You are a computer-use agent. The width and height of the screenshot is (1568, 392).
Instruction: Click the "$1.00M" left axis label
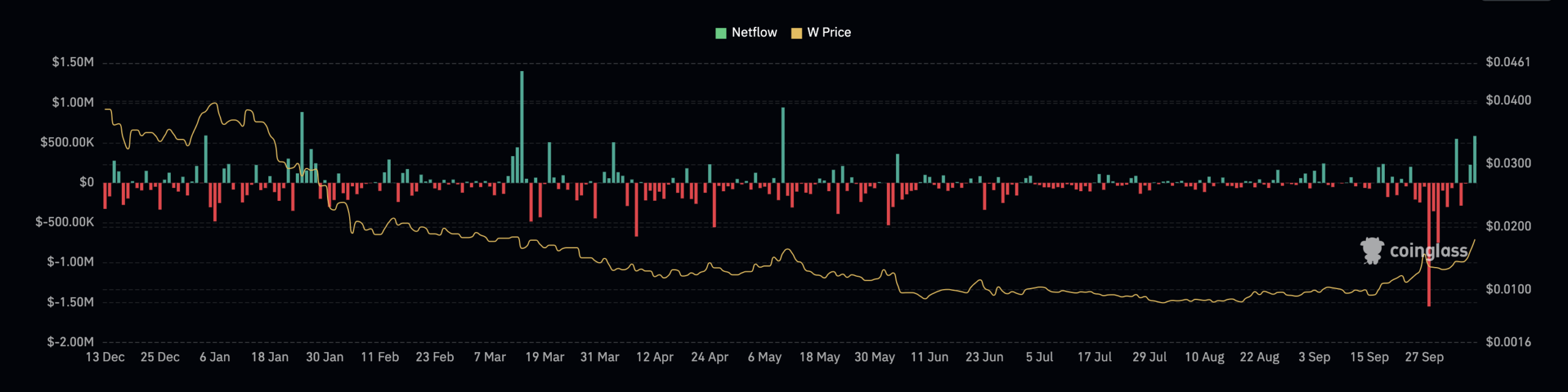pyautogui.click(x=73, y=102)
